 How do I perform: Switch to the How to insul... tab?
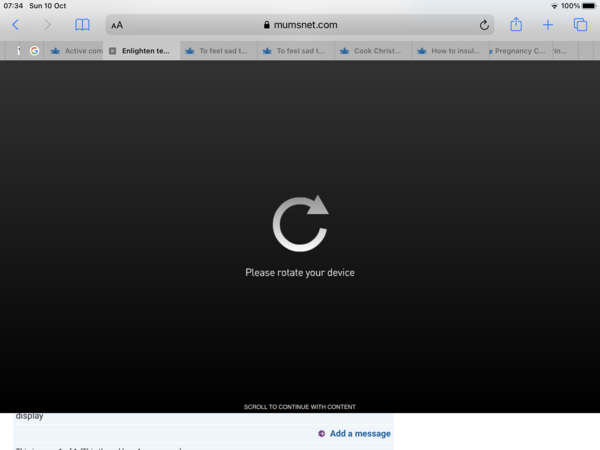click(x=451, y=51)
